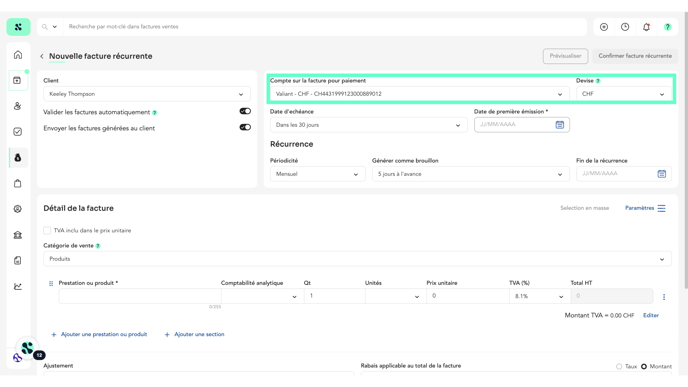Click Ajouter une prestation ou produit
Screen dimensions: 688x387
pos(99,334)
